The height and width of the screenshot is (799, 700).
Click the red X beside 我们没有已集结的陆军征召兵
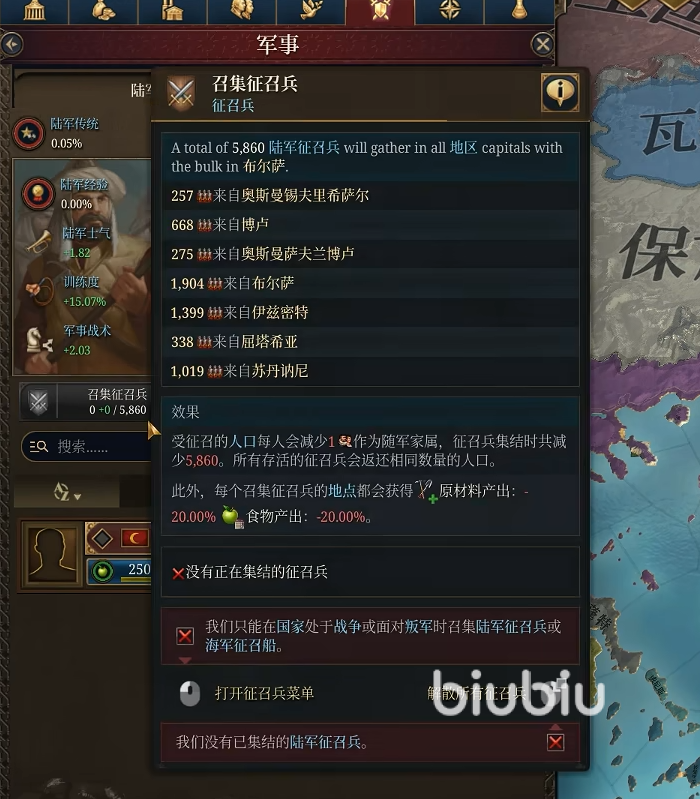(x=555, y=742)
